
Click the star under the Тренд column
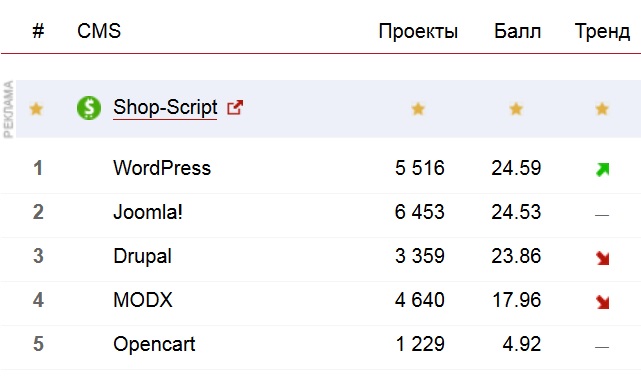click(x=602, y=109)
